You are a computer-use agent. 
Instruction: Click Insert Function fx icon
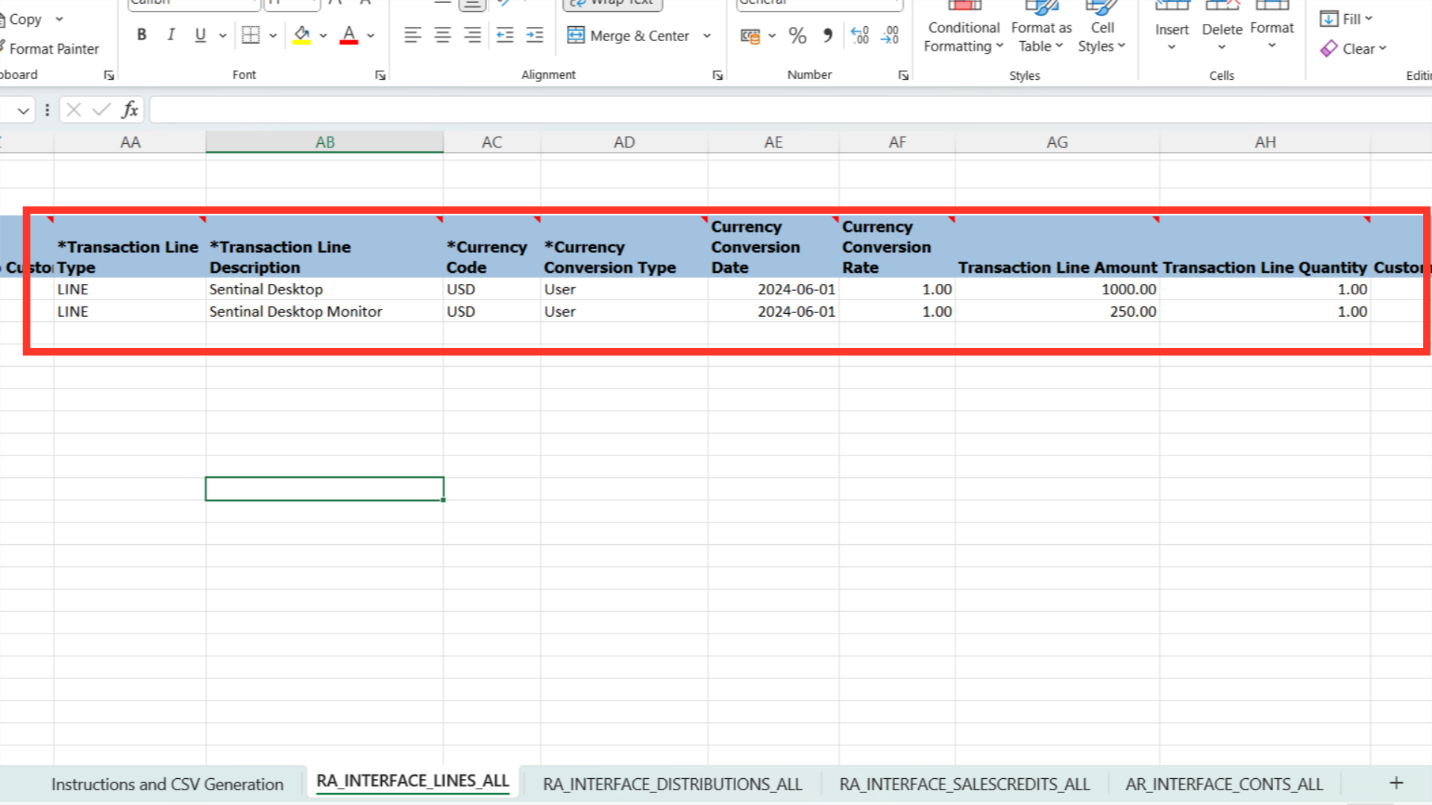pyautogui.click(x=130, y=110)
